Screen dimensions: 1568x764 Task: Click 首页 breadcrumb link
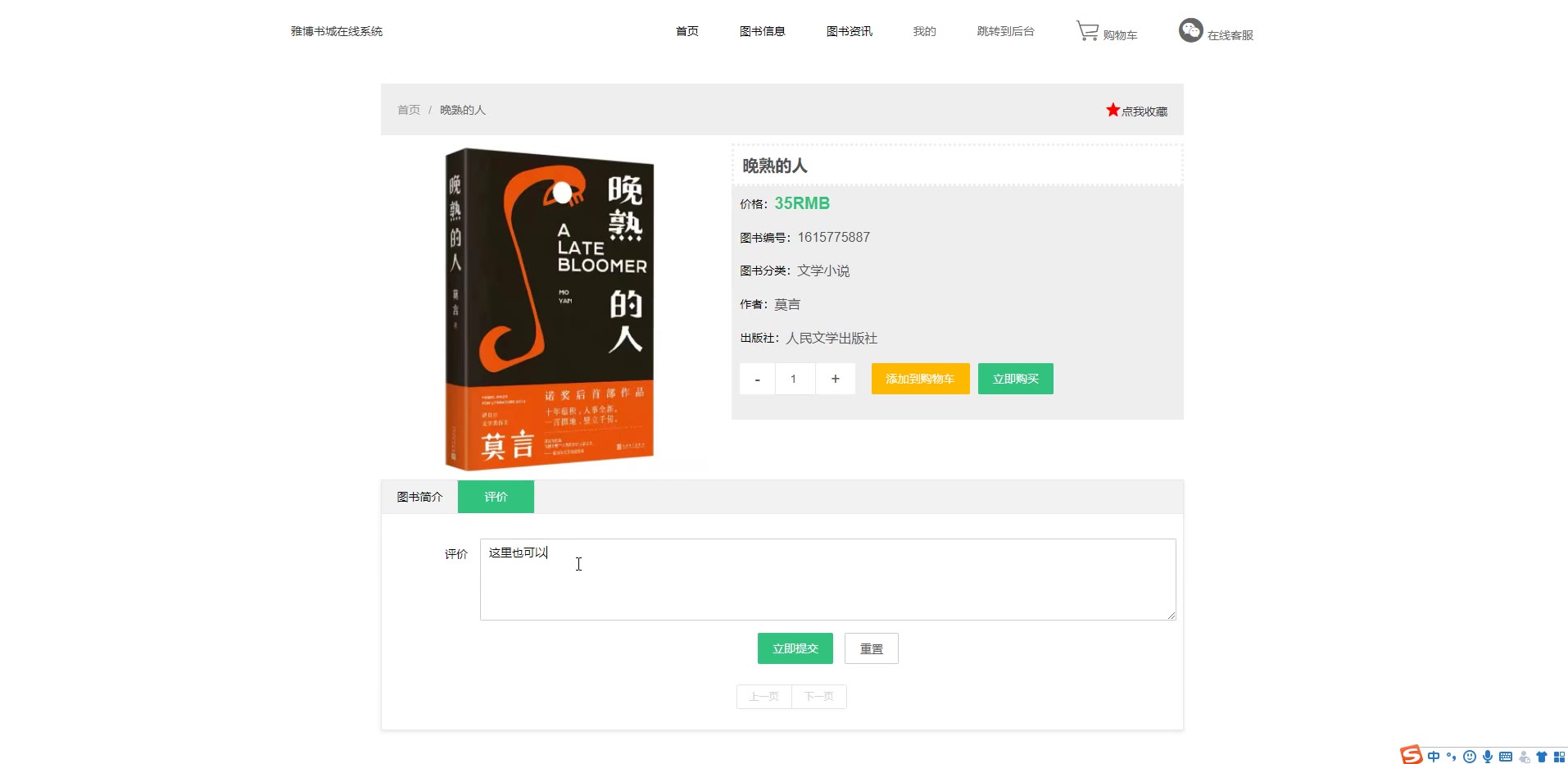pyautogui.click(x=408, y=110)
